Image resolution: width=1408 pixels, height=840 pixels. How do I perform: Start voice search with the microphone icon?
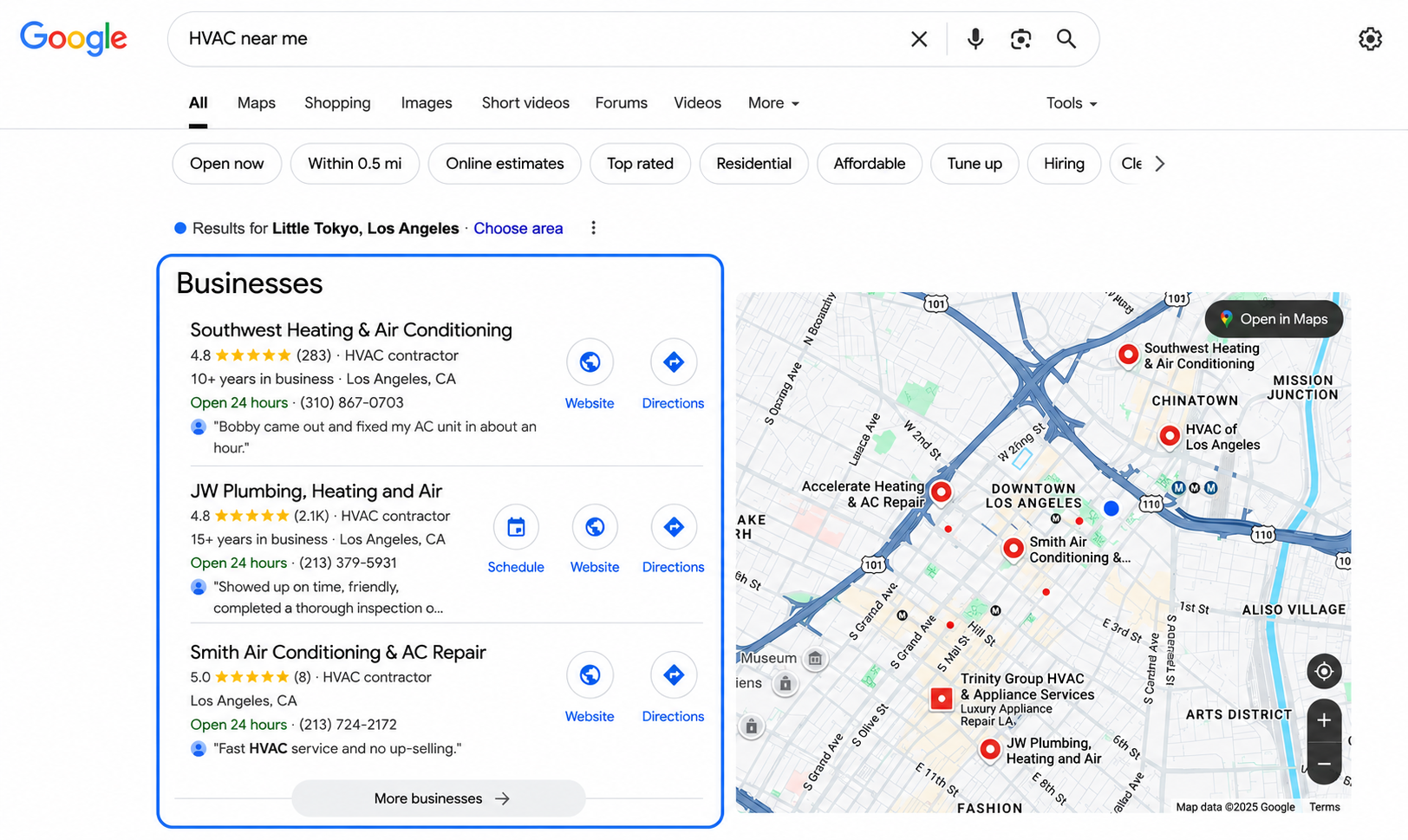click(x=975, y=39)
